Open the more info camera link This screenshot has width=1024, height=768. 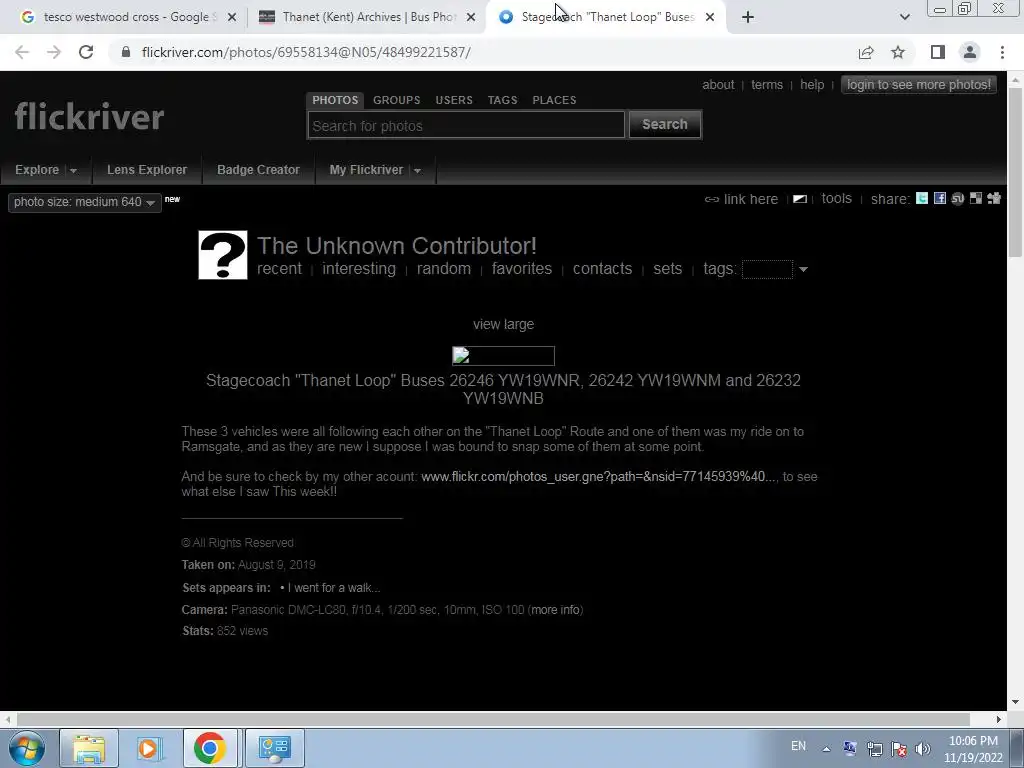[x=555, y=610]
